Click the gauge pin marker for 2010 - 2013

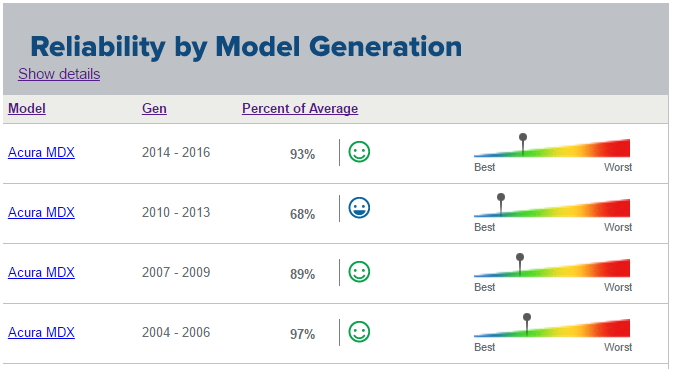pyautogui.click(x=501, y=203)
